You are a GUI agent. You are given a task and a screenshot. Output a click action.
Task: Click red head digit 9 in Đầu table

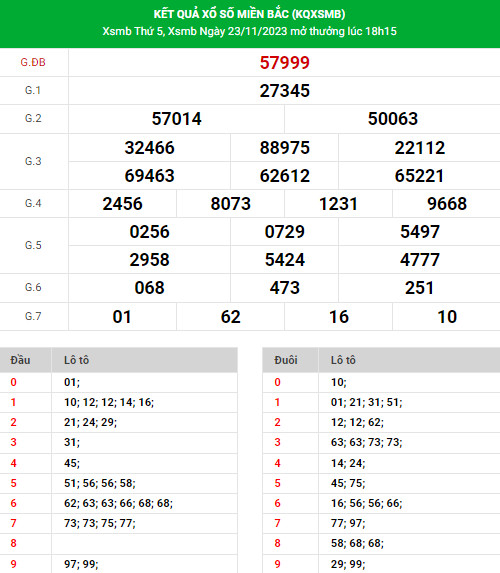point(14,564)
